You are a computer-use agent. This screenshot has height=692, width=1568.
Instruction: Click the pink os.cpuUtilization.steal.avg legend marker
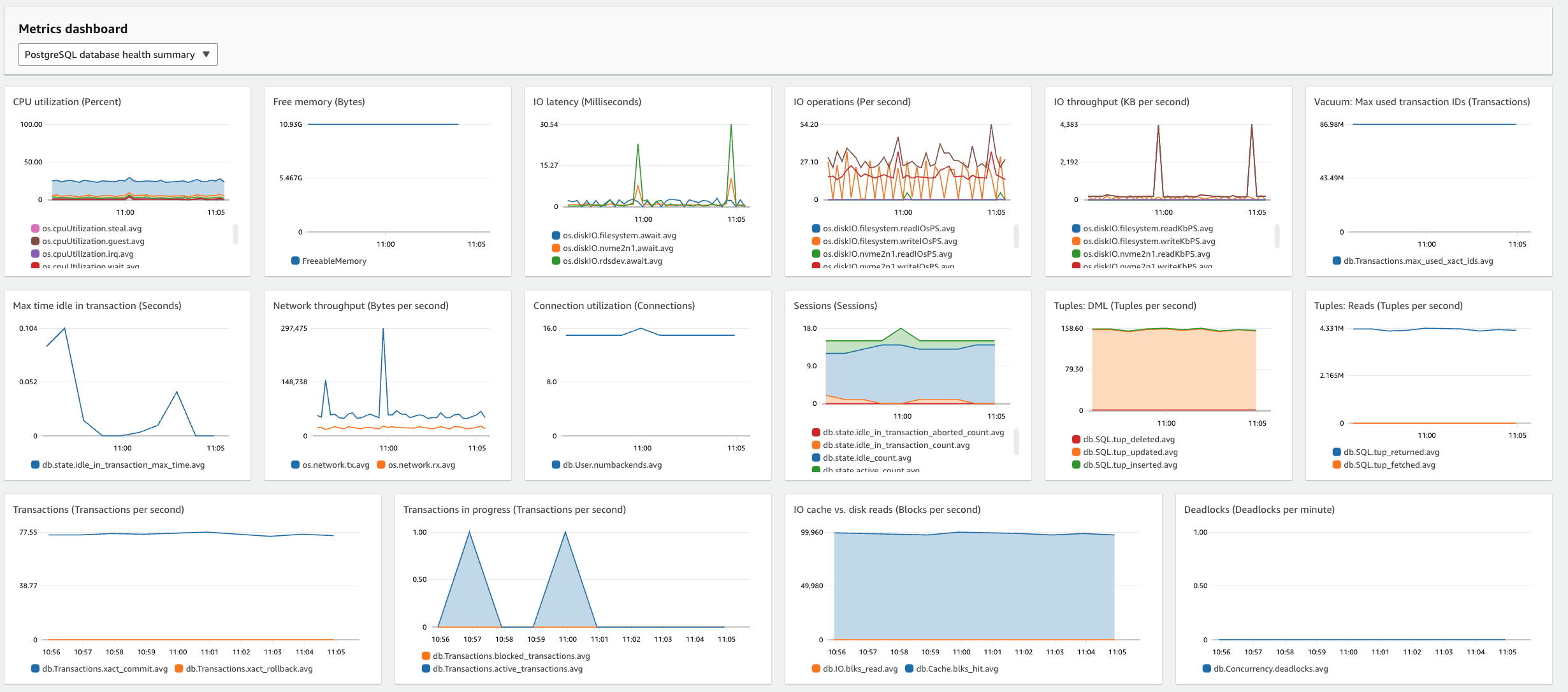[34, 228]
